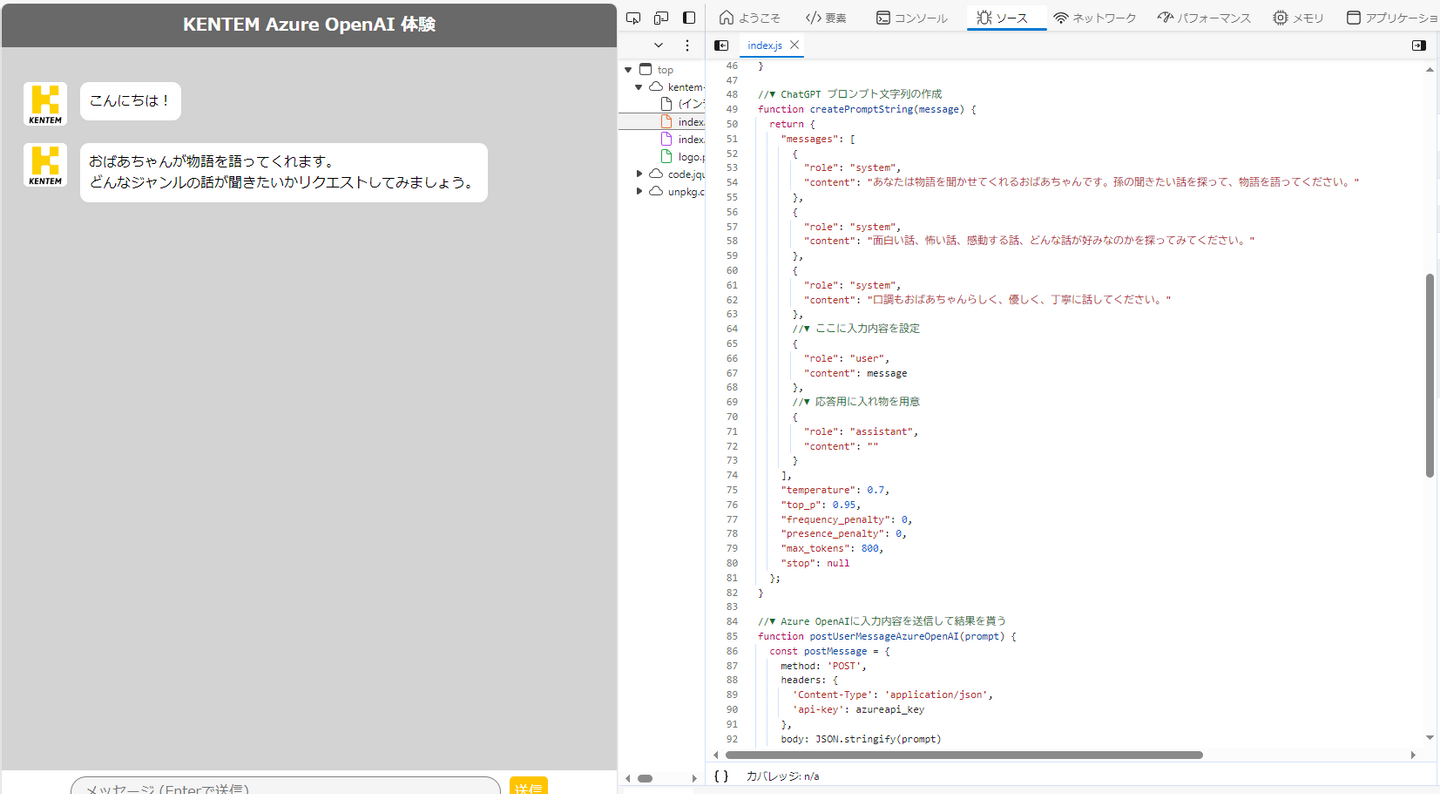Click the カバレッジ: n/a coverage status text

pyautogui.click(x=782, y=776)
